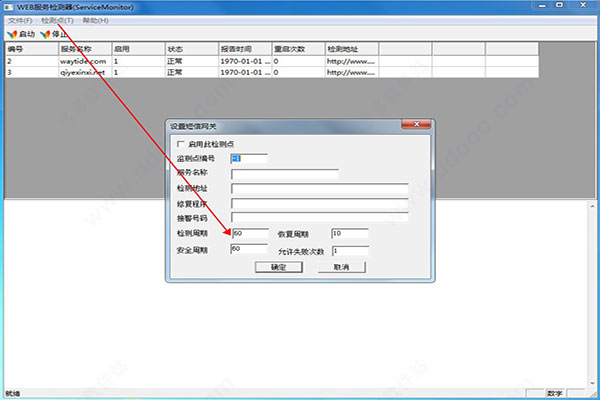Click the 恢复周期 field showing 10

[x=350, y=233]
